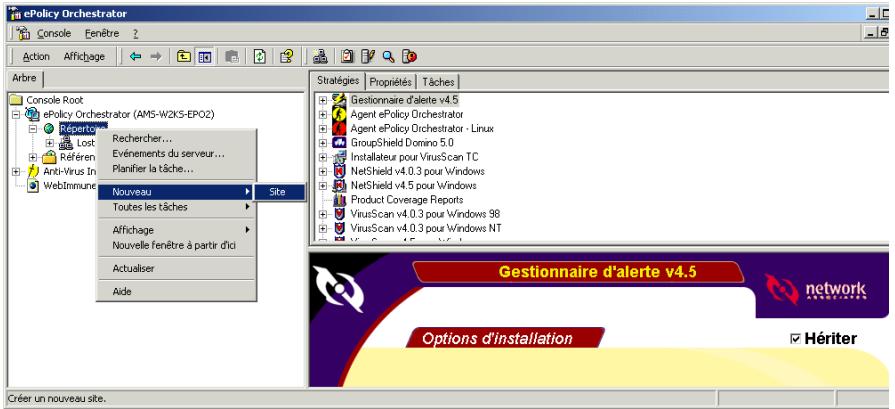
Task: Collapse the Répertoire tree node
Action: pos(33,128)
